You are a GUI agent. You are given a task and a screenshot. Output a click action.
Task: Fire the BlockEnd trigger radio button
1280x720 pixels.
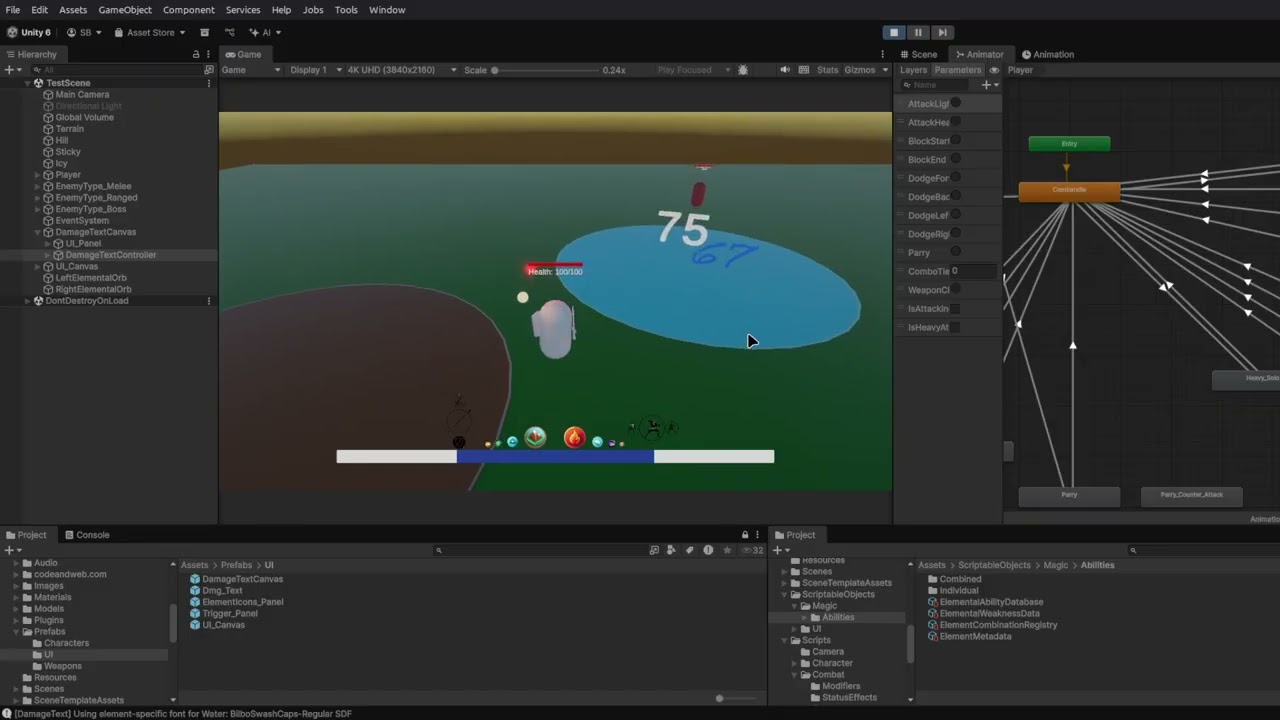pyautogui.click(x=956, y=159)
